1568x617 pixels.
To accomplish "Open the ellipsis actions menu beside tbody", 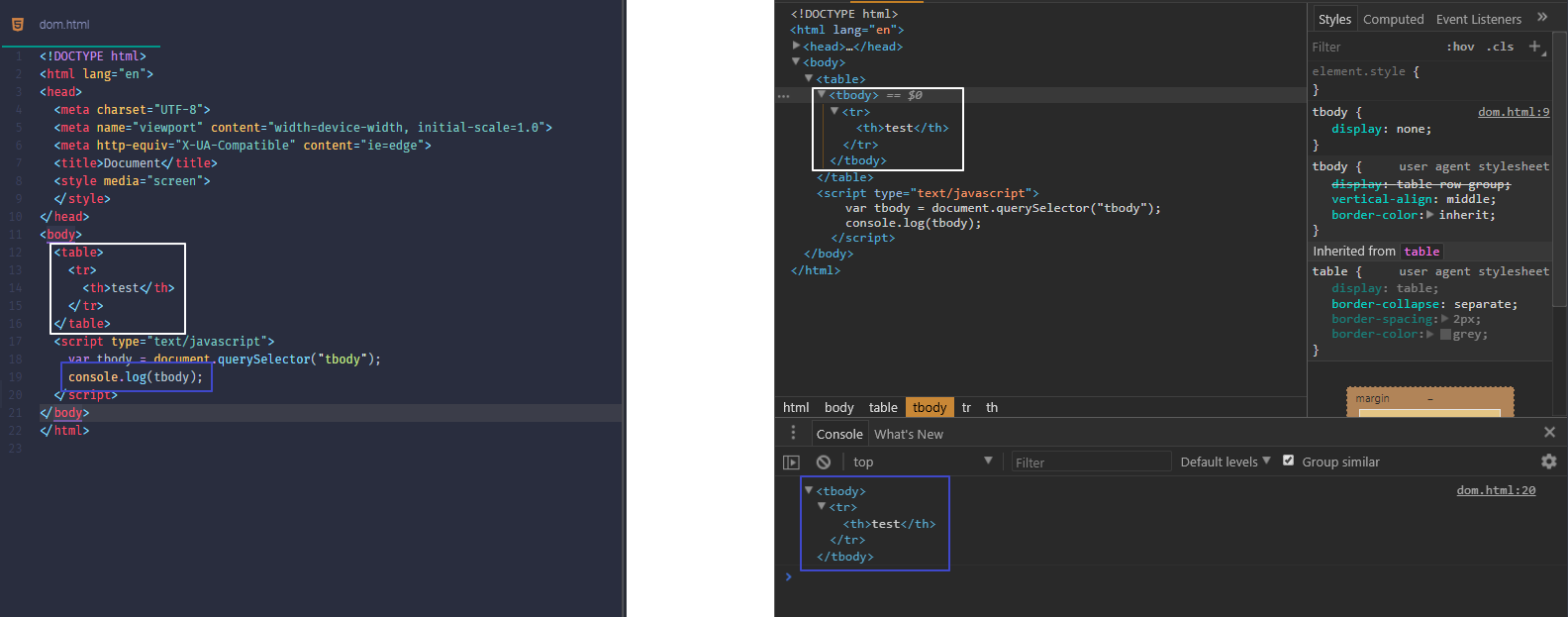I will [784, 96].
